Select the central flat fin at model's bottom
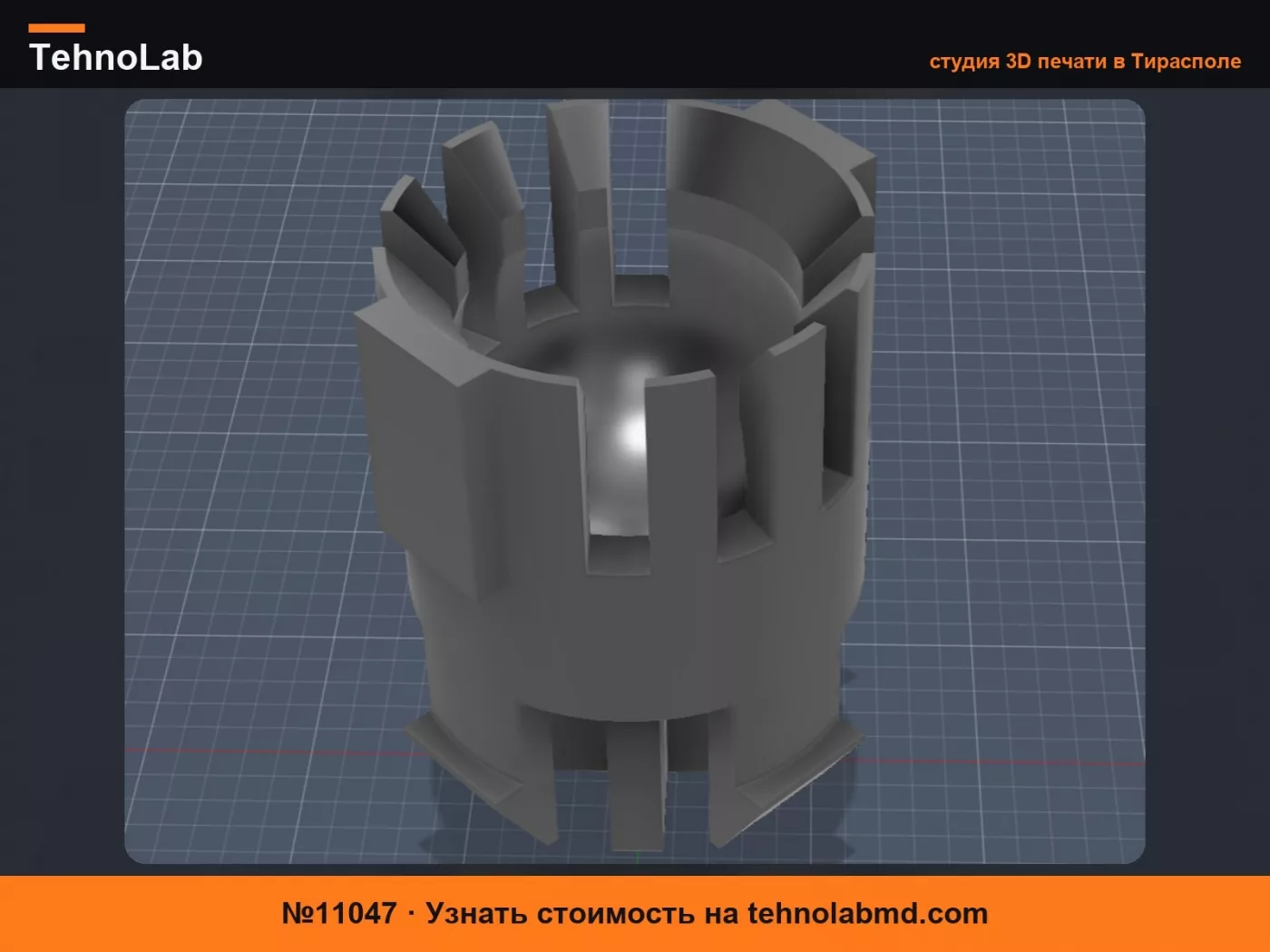This screenshot has width=1270, height=952. click(637, 784)
